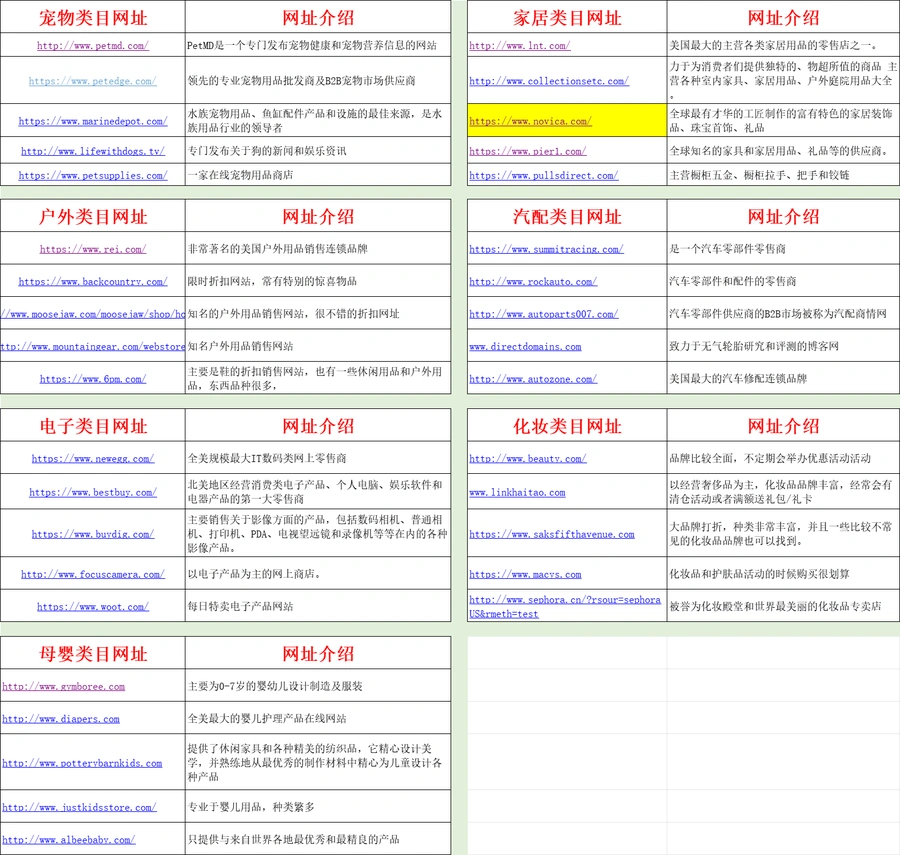The image size is (900, 855).
Task: Open the highlighted www.novica.com link
Action: [x=530, y=122]
